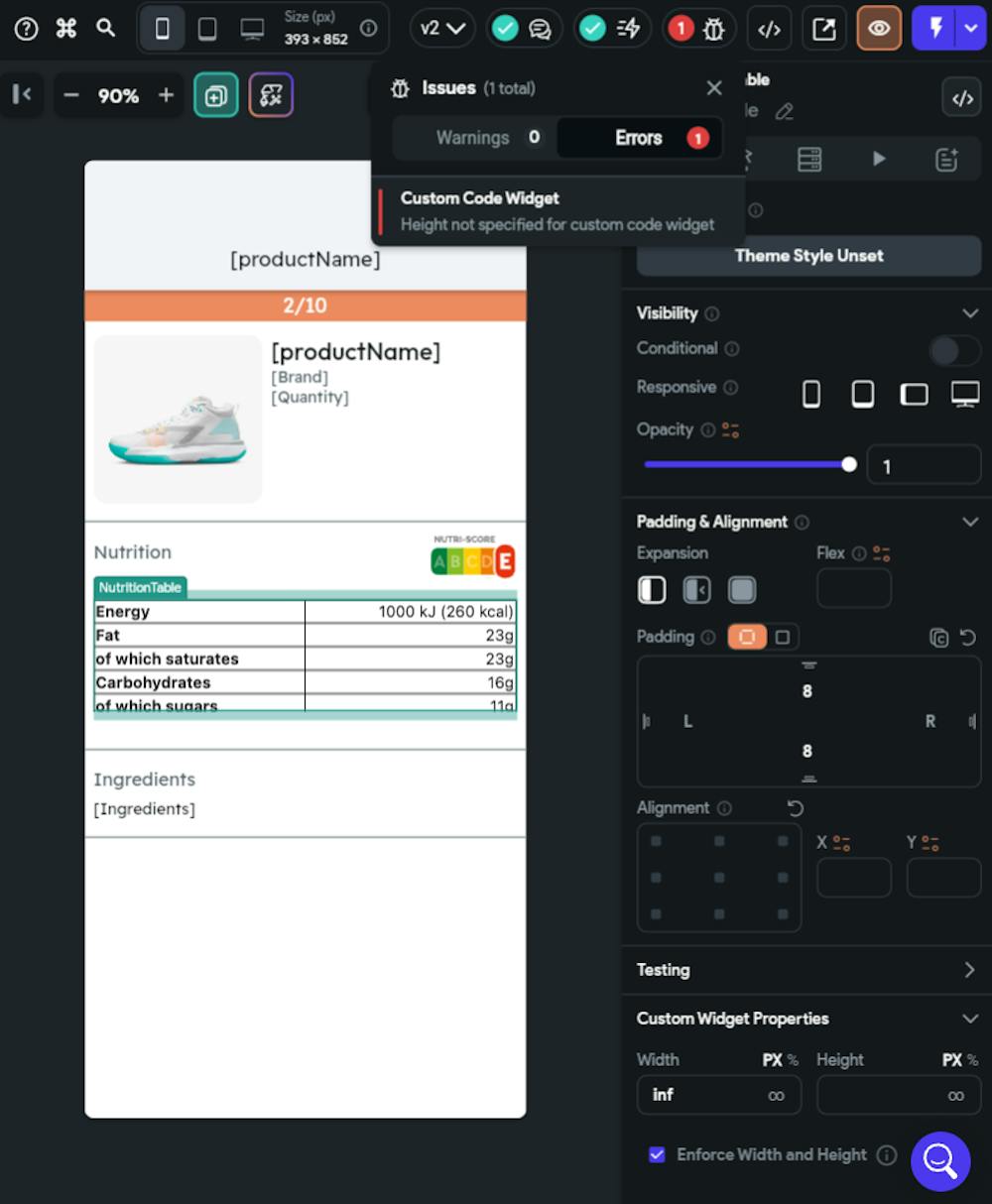Click the Custom Code Widget error entry
This screenshot has width=992, height=1204.
(558, 210)
